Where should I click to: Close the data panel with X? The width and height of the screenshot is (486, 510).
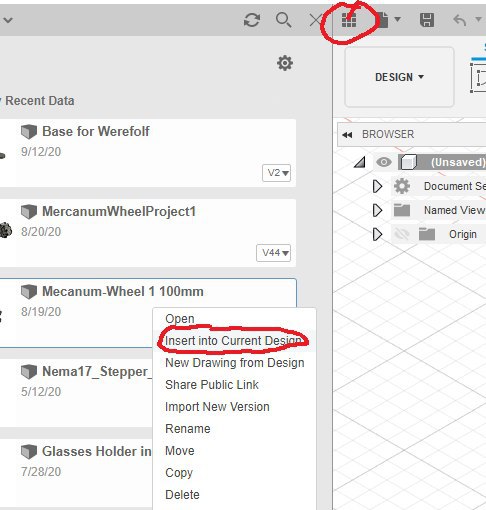click(315, 20)
